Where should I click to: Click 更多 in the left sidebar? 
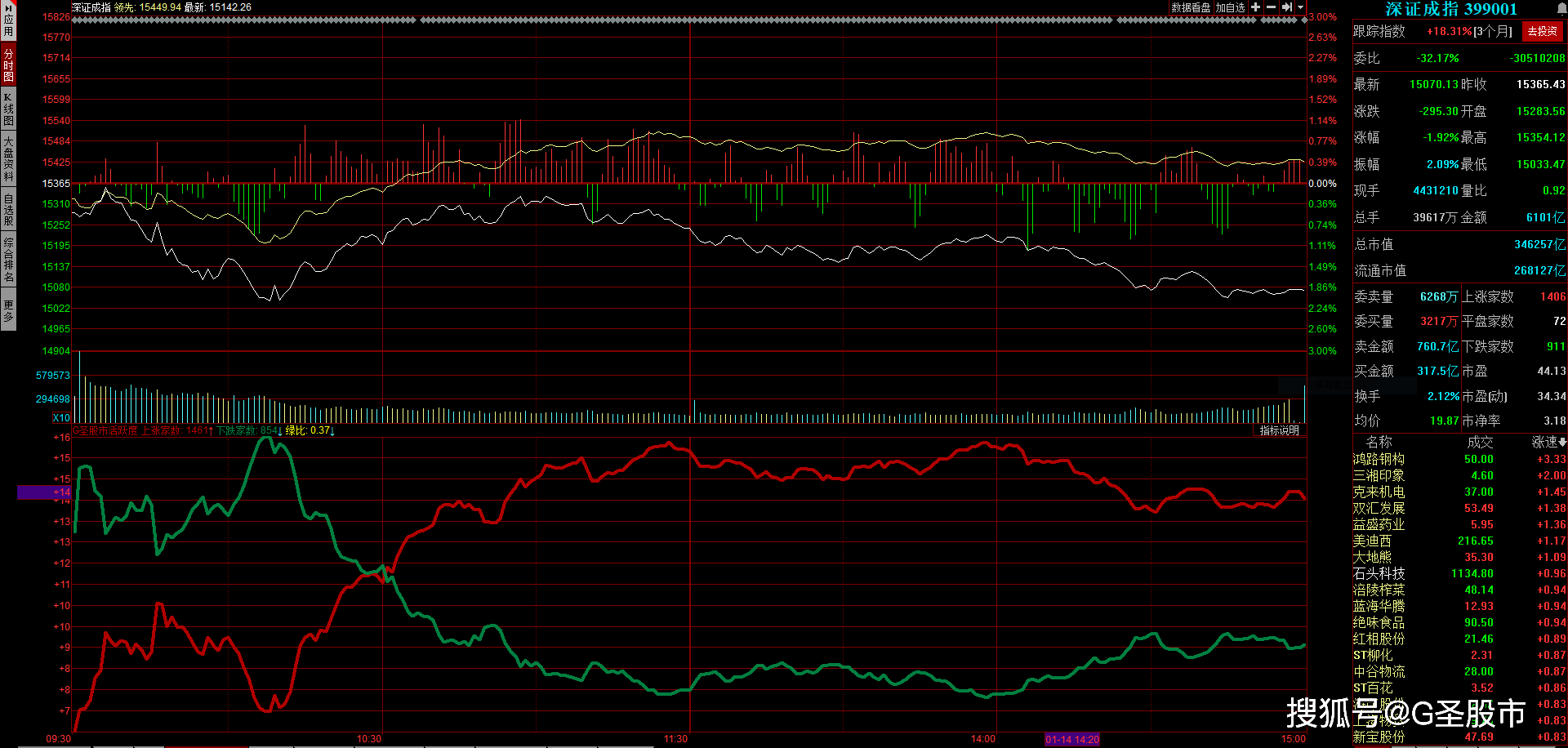pyautogui.click(x=8, y=310)
